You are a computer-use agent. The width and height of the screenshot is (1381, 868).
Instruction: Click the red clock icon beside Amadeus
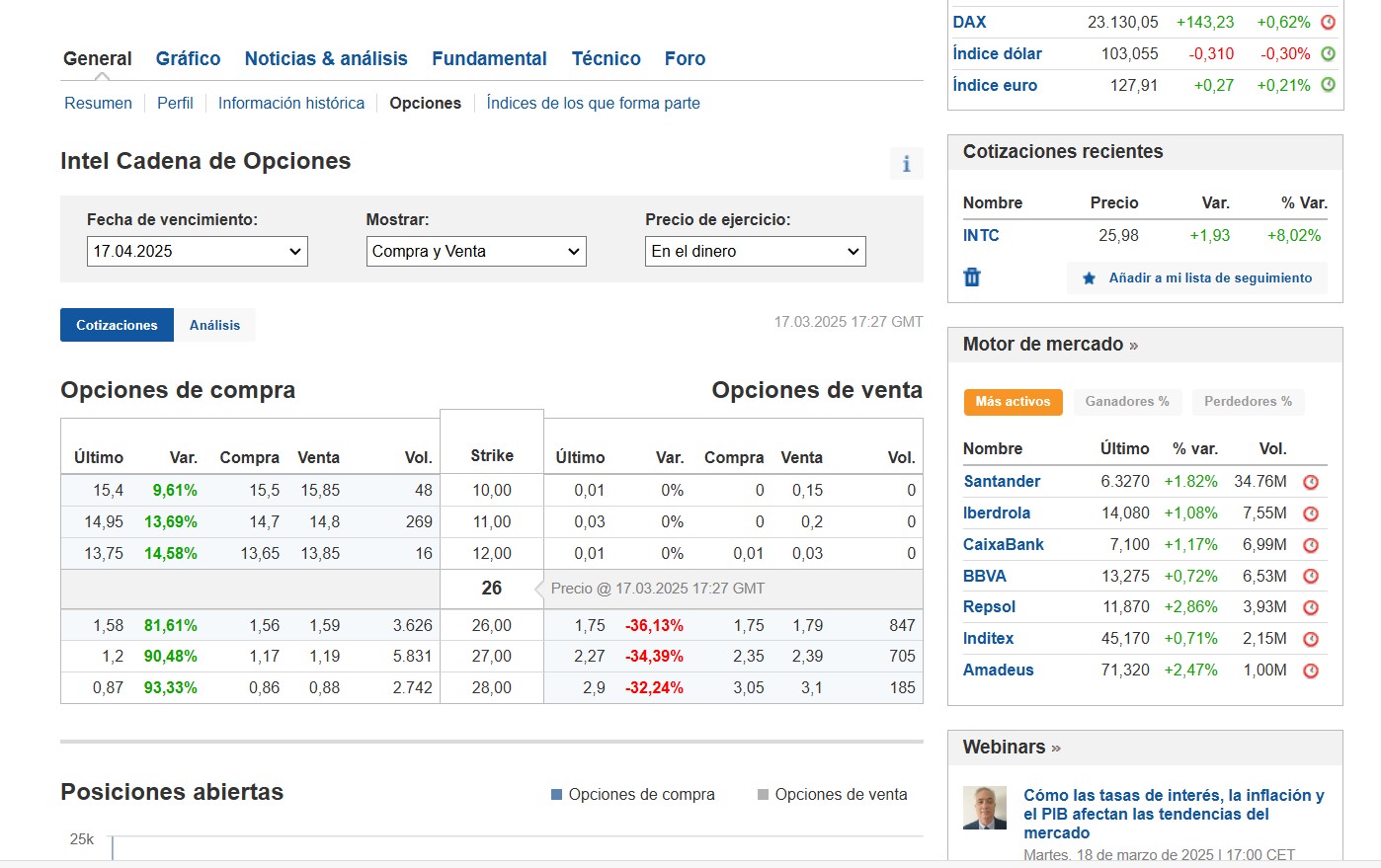1311,671
